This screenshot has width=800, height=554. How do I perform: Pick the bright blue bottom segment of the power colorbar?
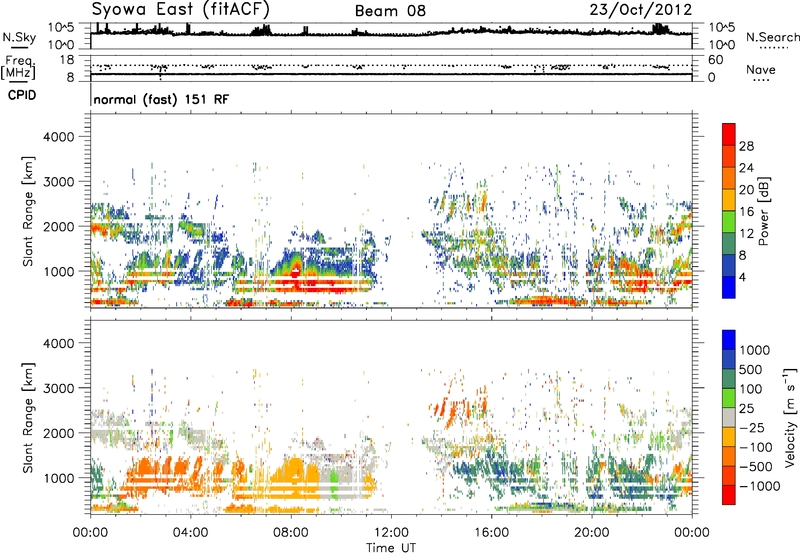[x=729, y=287]
